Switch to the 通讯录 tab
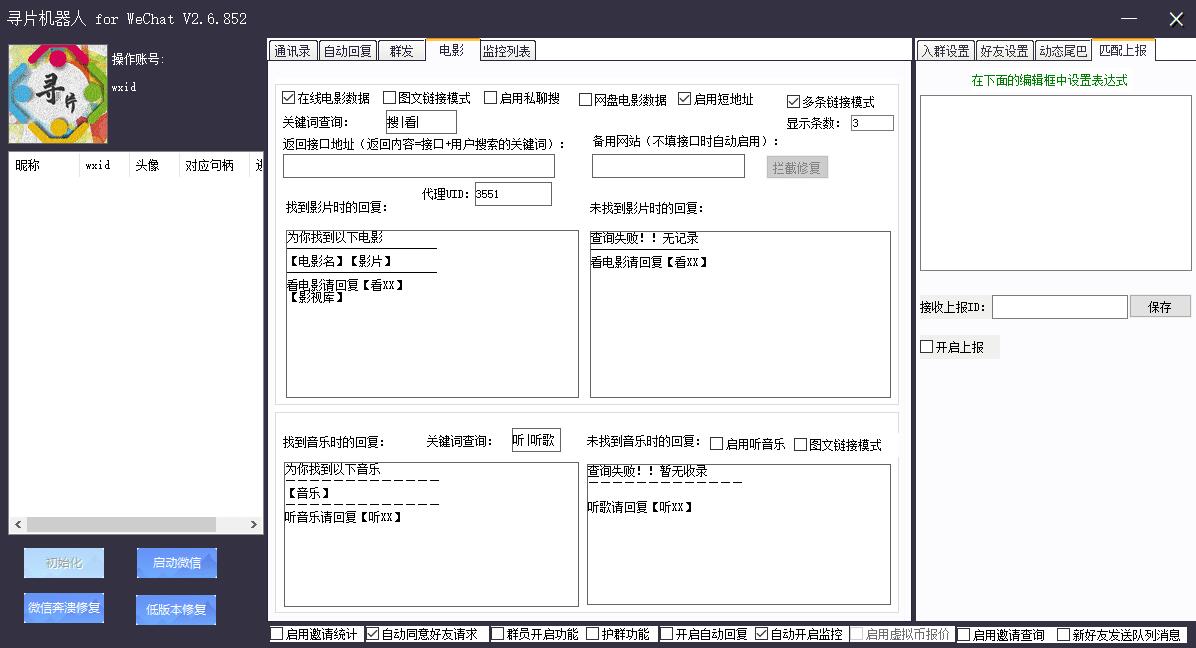1196x648 pixels. coord(293,51)
